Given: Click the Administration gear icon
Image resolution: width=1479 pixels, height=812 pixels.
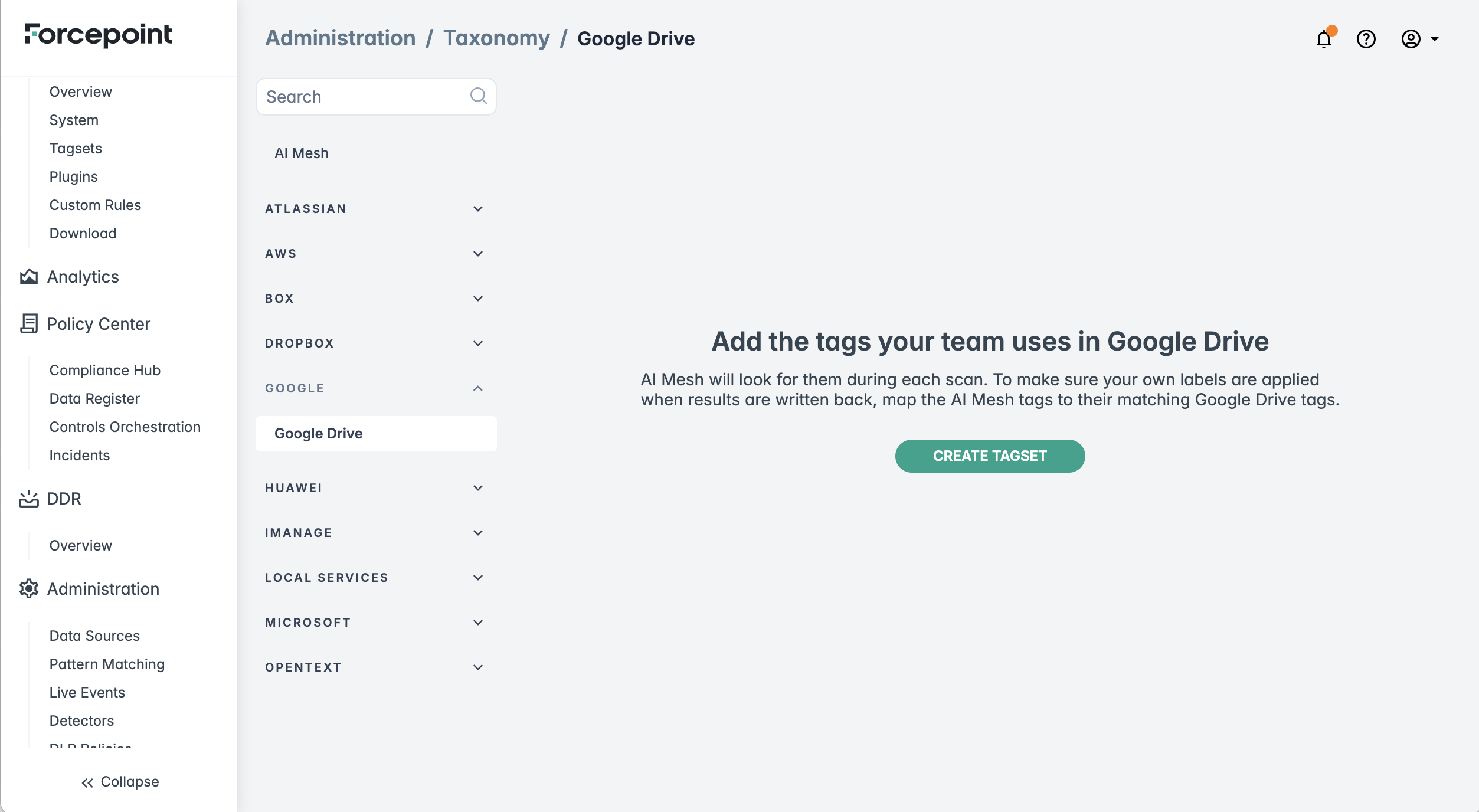Looking at the screenshot, I should pos(28,588).
